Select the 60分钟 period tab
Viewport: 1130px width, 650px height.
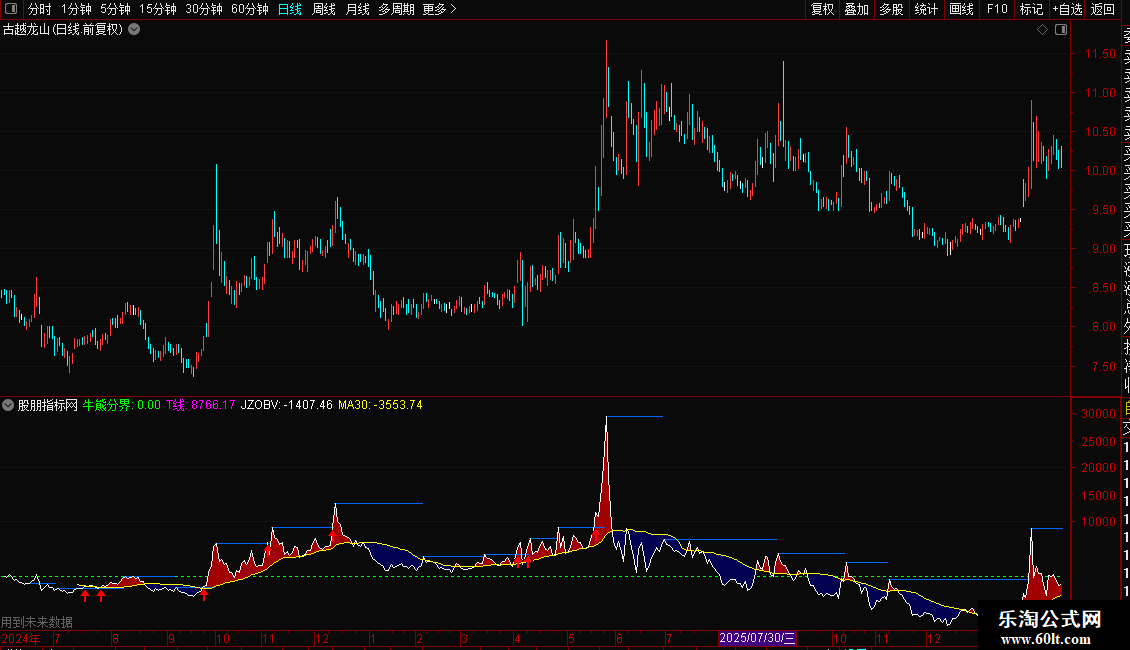pos(250,9)
